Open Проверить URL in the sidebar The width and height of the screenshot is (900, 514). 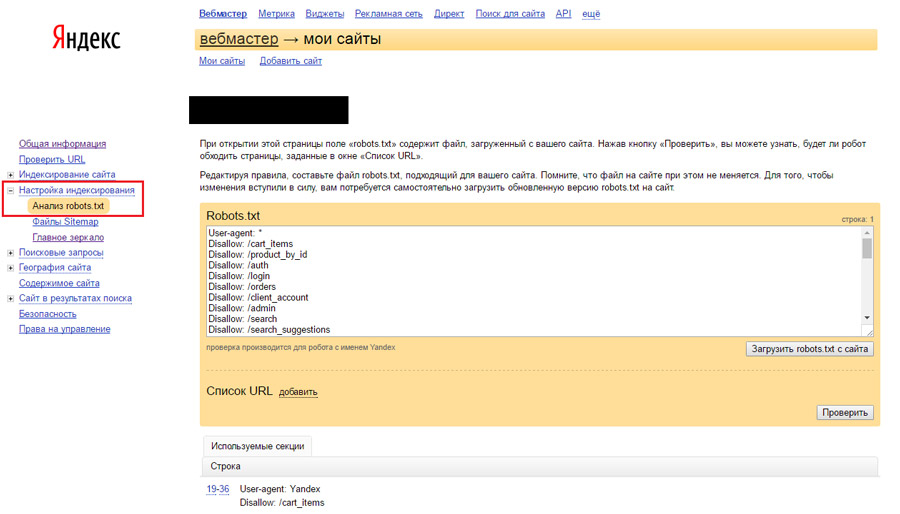point(52,159)
